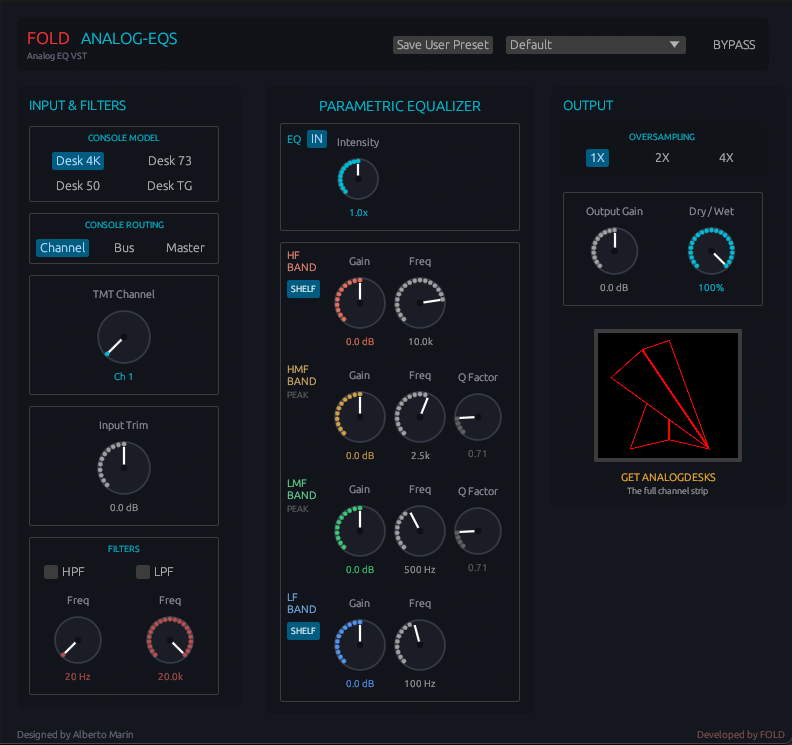The image size is (792, 745).
Task: Choose Channel console routing
Action: pyautogui.click(x=63, y=247)
